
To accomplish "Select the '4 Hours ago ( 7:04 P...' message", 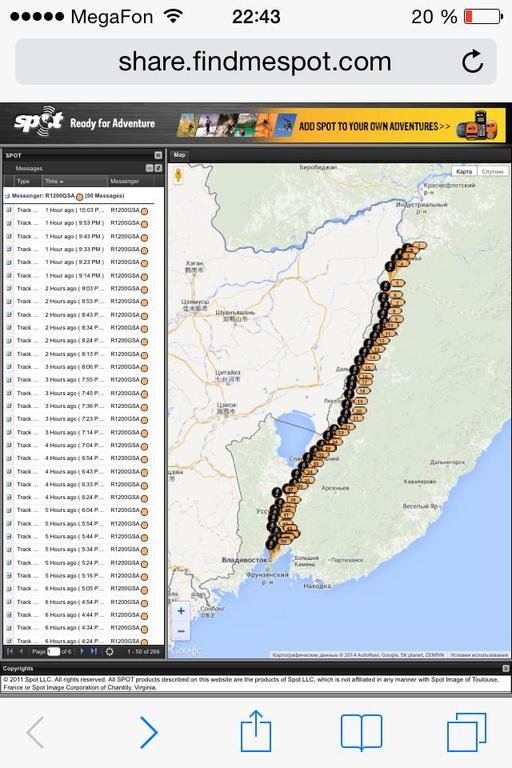I will point(78,445).
